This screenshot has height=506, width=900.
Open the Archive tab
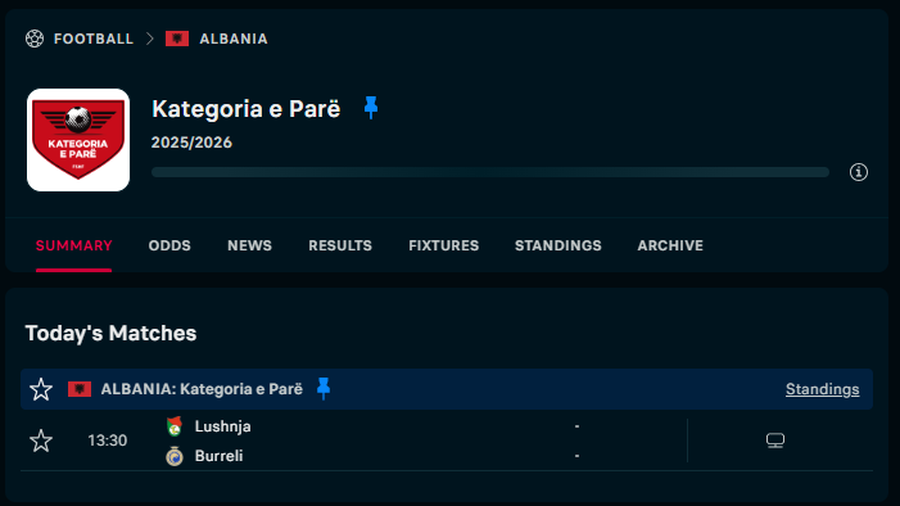tap(670, 245)
